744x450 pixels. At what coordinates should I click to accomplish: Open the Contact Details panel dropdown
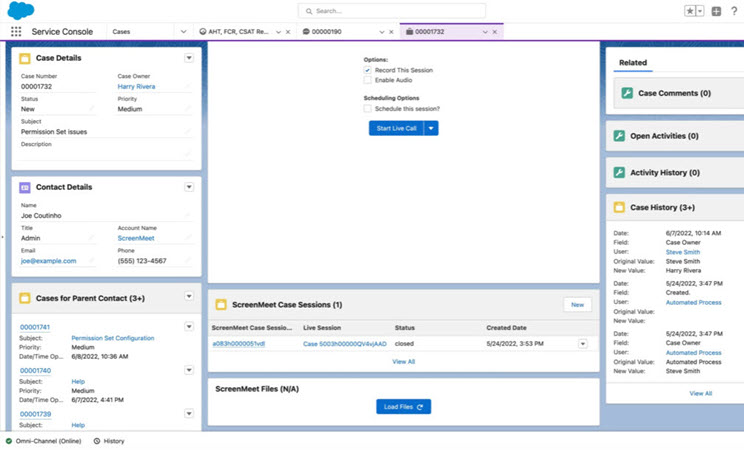(189, 187)
